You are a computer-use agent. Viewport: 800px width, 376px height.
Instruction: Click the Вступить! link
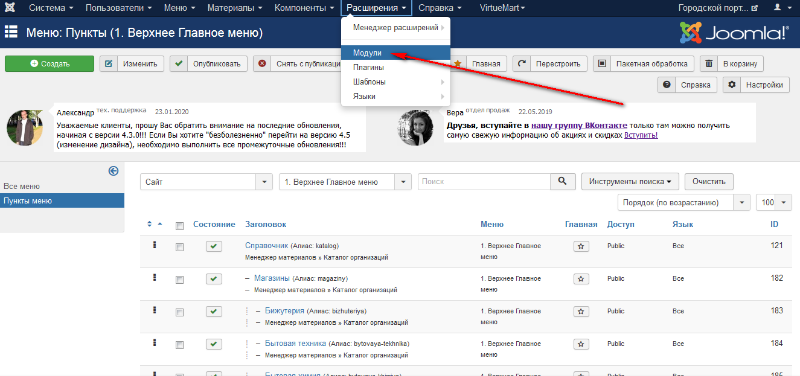coord(641,135)
